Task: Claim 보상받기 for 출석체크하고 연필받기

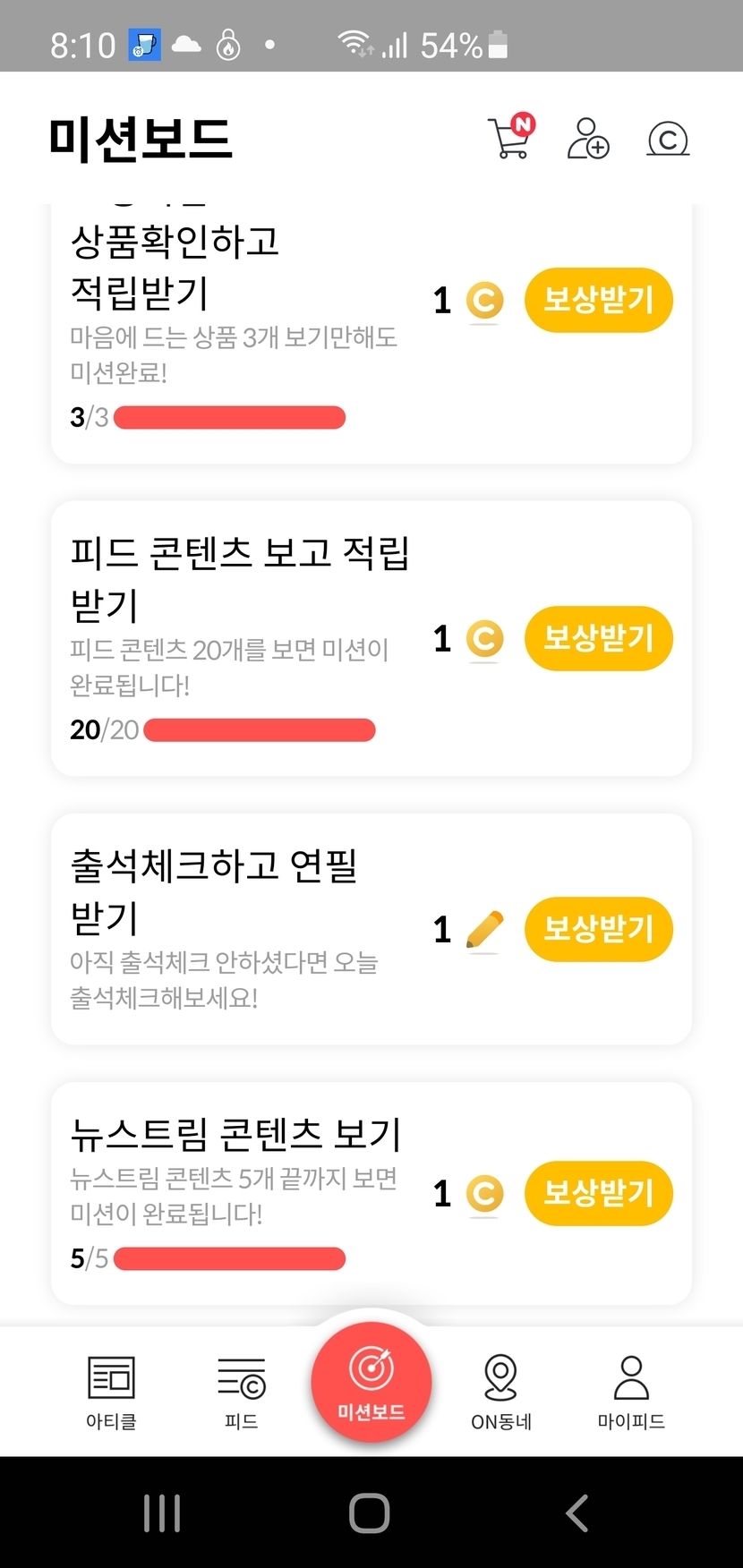Action: click(x=598, y=929)
